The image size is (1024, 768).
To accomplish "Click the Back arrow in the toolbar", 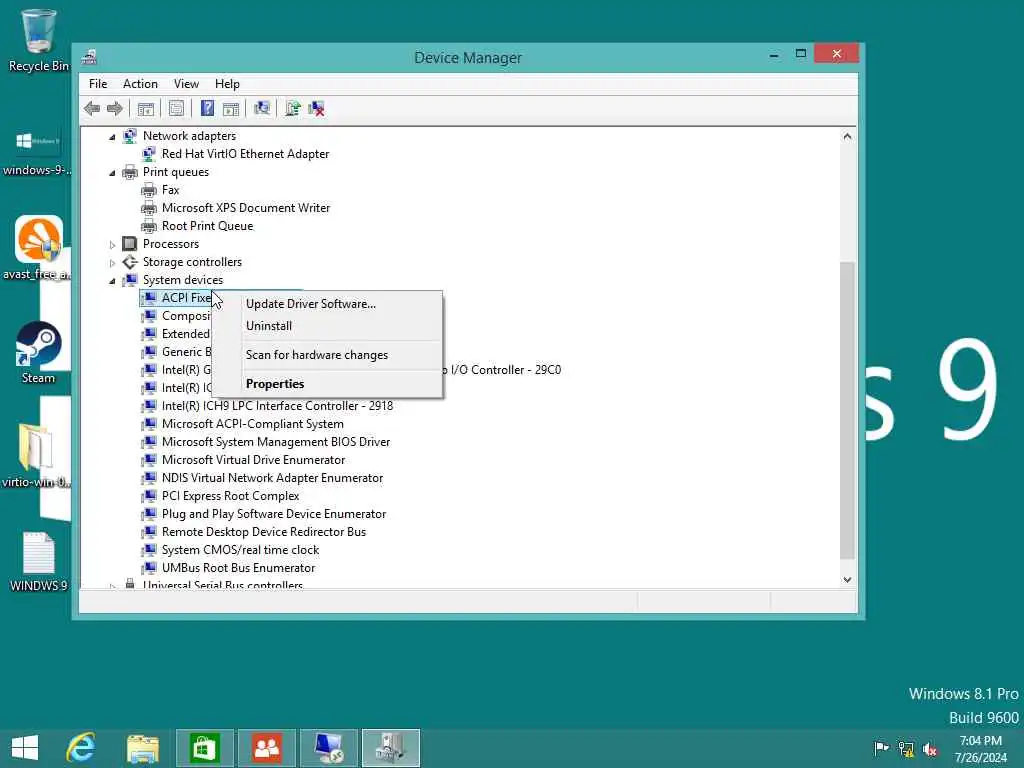I will pos(92,108).
